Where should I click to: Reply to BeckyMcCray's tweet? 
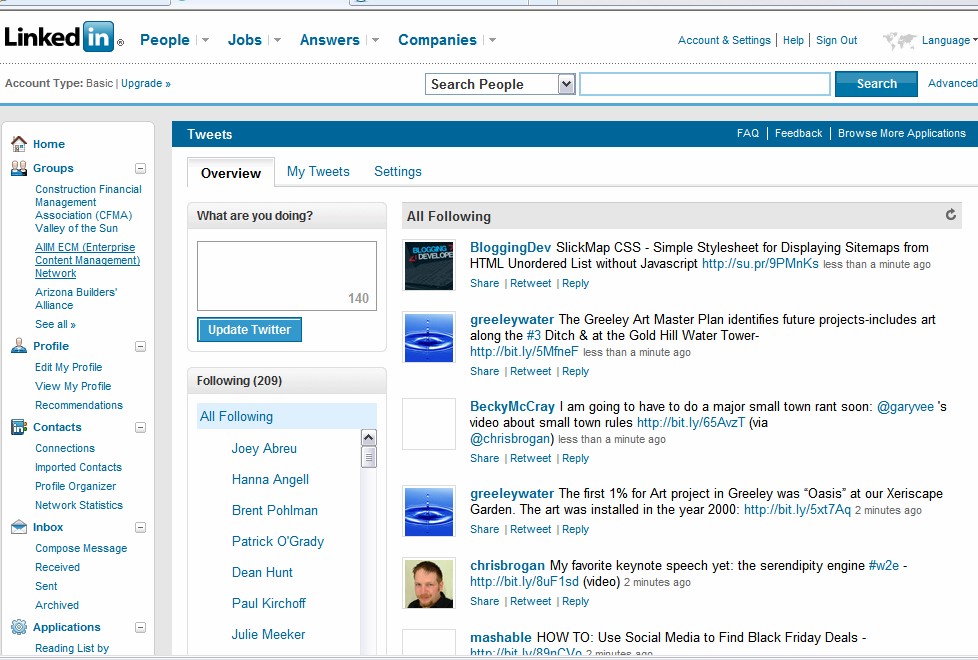point(575,458)
